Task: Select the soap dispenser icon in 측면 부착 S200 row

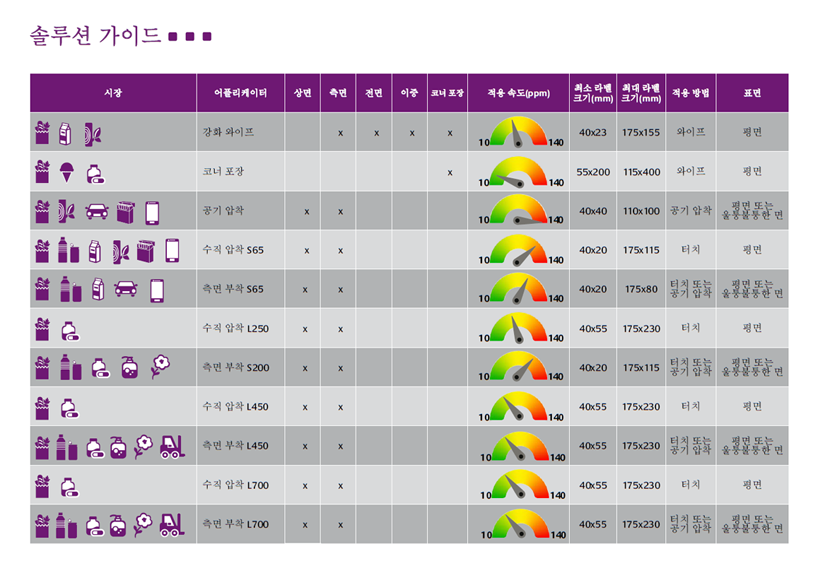Action: (x=129, y=367)
